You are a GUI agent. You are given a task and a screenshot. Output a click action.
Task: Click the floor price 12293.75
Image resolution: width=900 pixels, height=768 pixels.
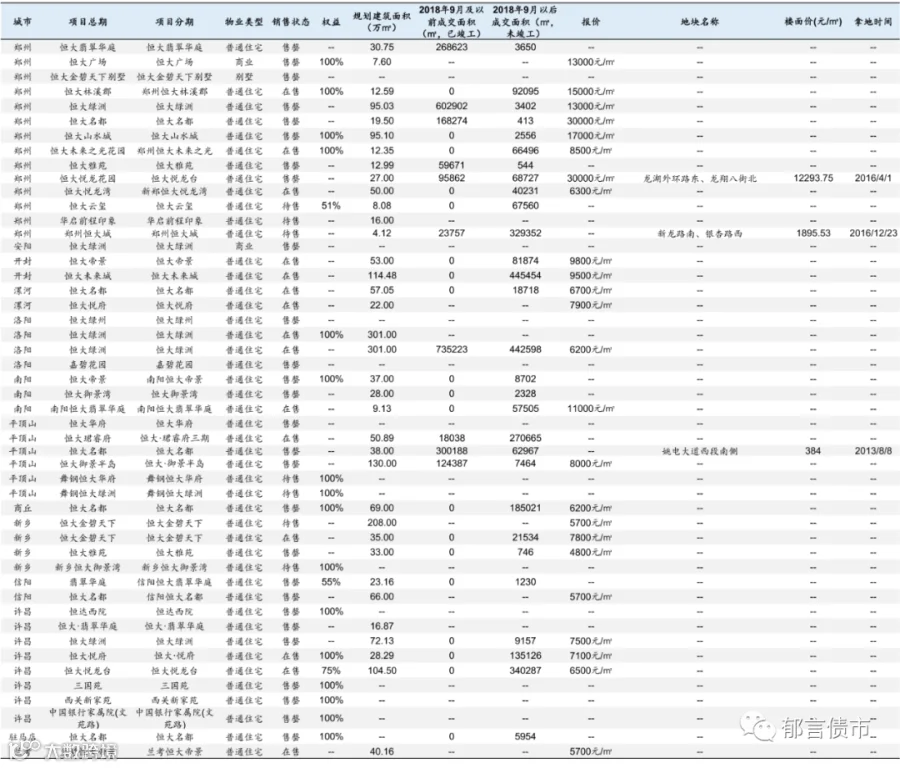[x=813, y=178]
